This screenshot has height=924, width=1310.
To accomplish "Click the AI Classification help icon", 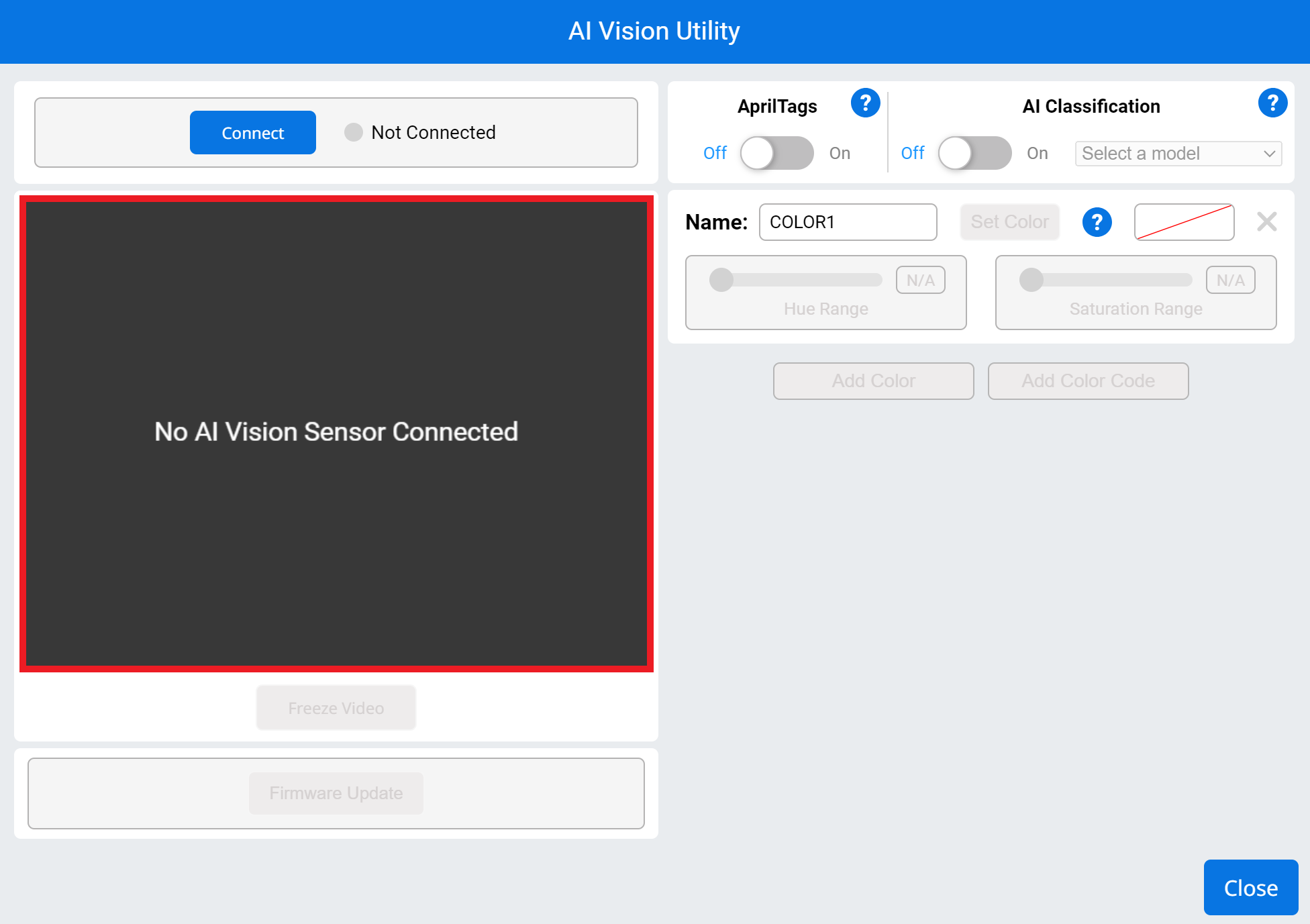I will 1273,103.
